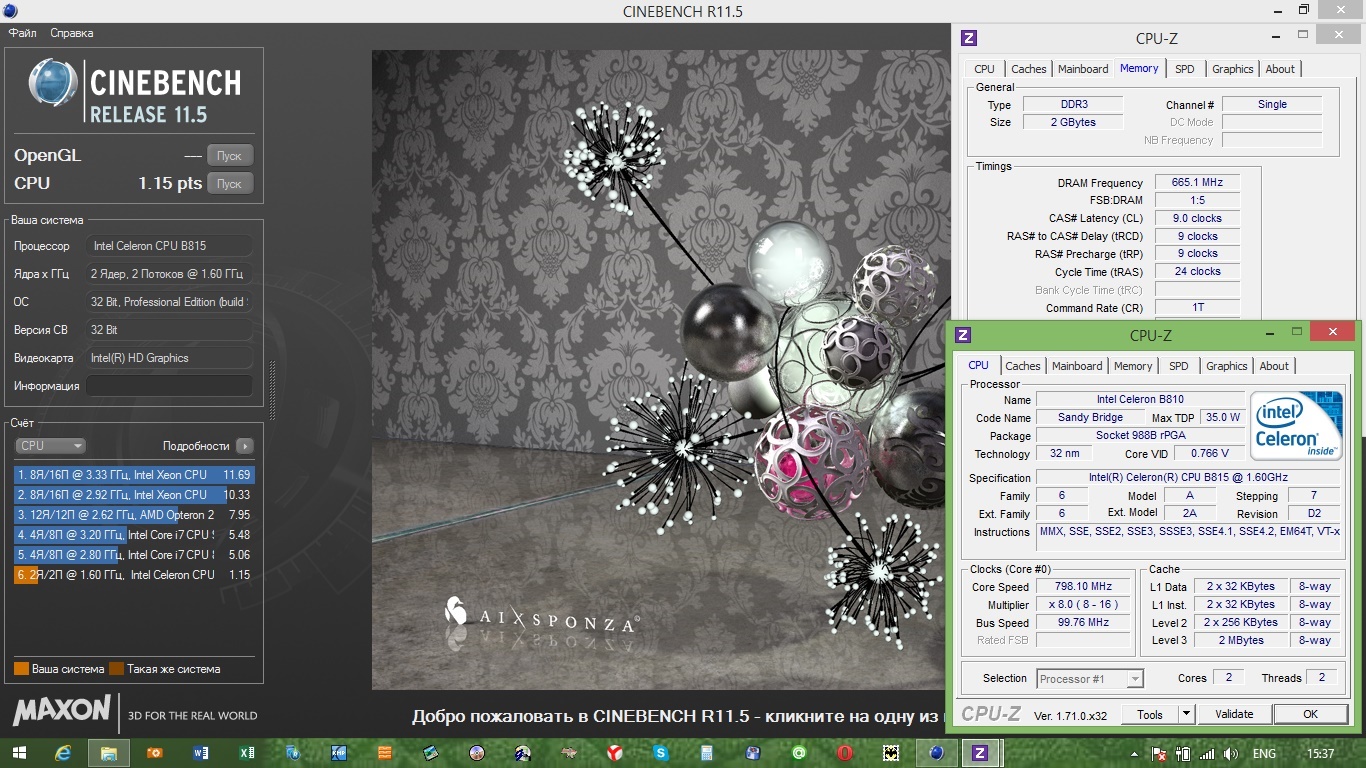The height and width of the screenshot is (768, 1366).
Task: Click the taskbar clock 15:37
Action: click(x=1320, y=753)
